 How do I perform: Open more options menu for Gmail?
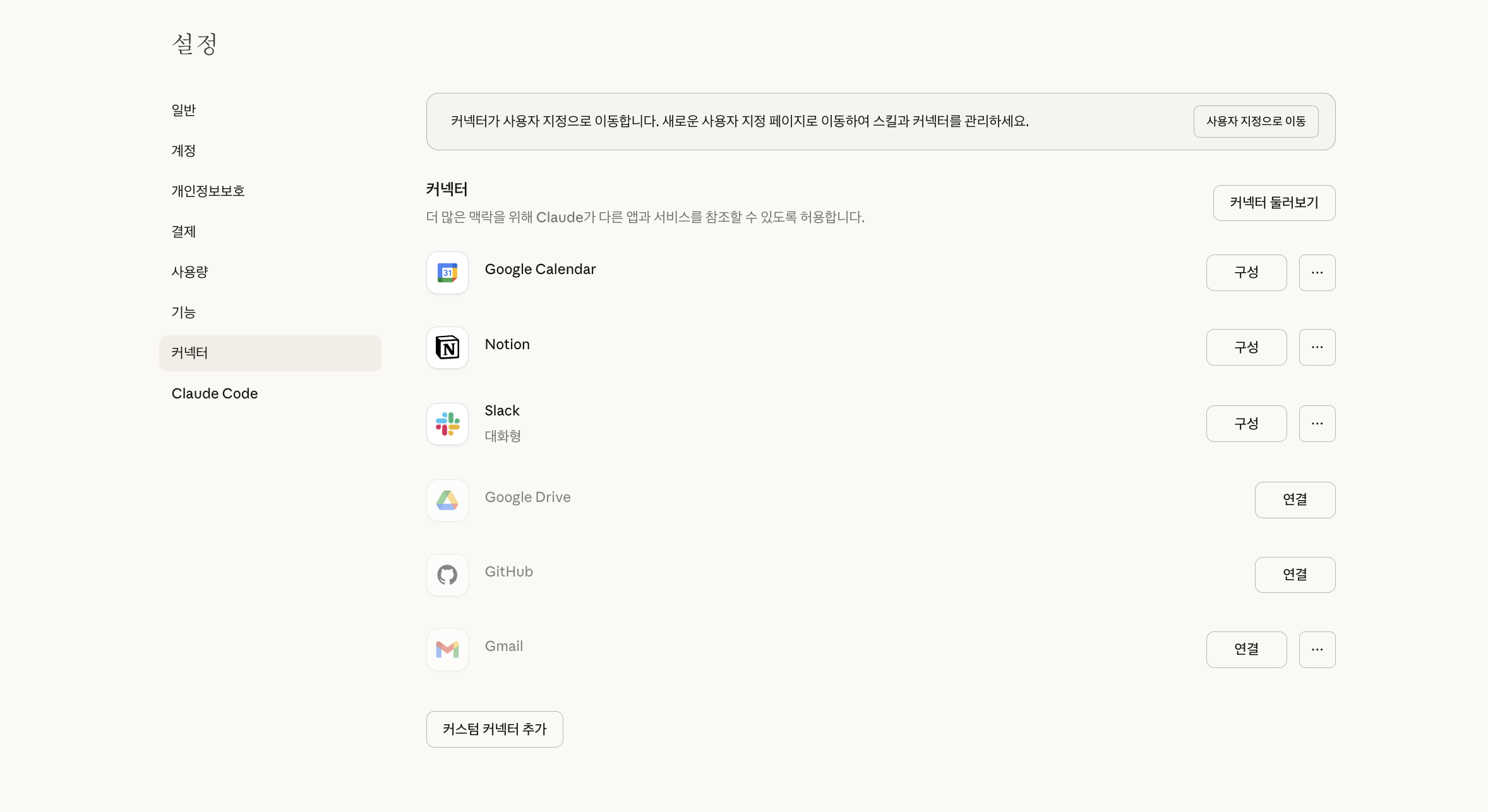1317,649
